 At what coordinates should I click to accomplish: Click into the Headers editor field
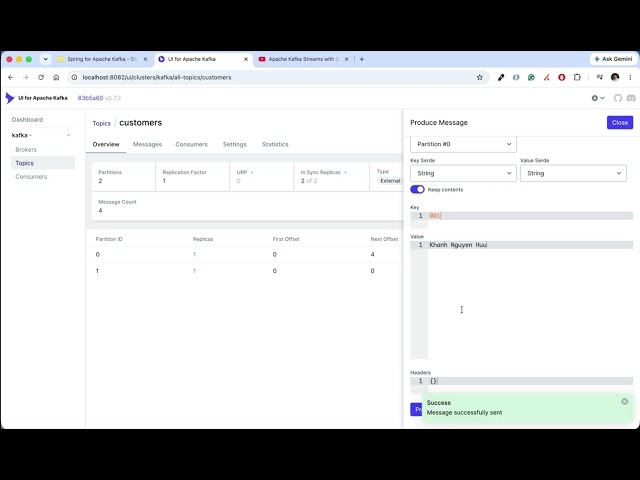tap(530, 381)
